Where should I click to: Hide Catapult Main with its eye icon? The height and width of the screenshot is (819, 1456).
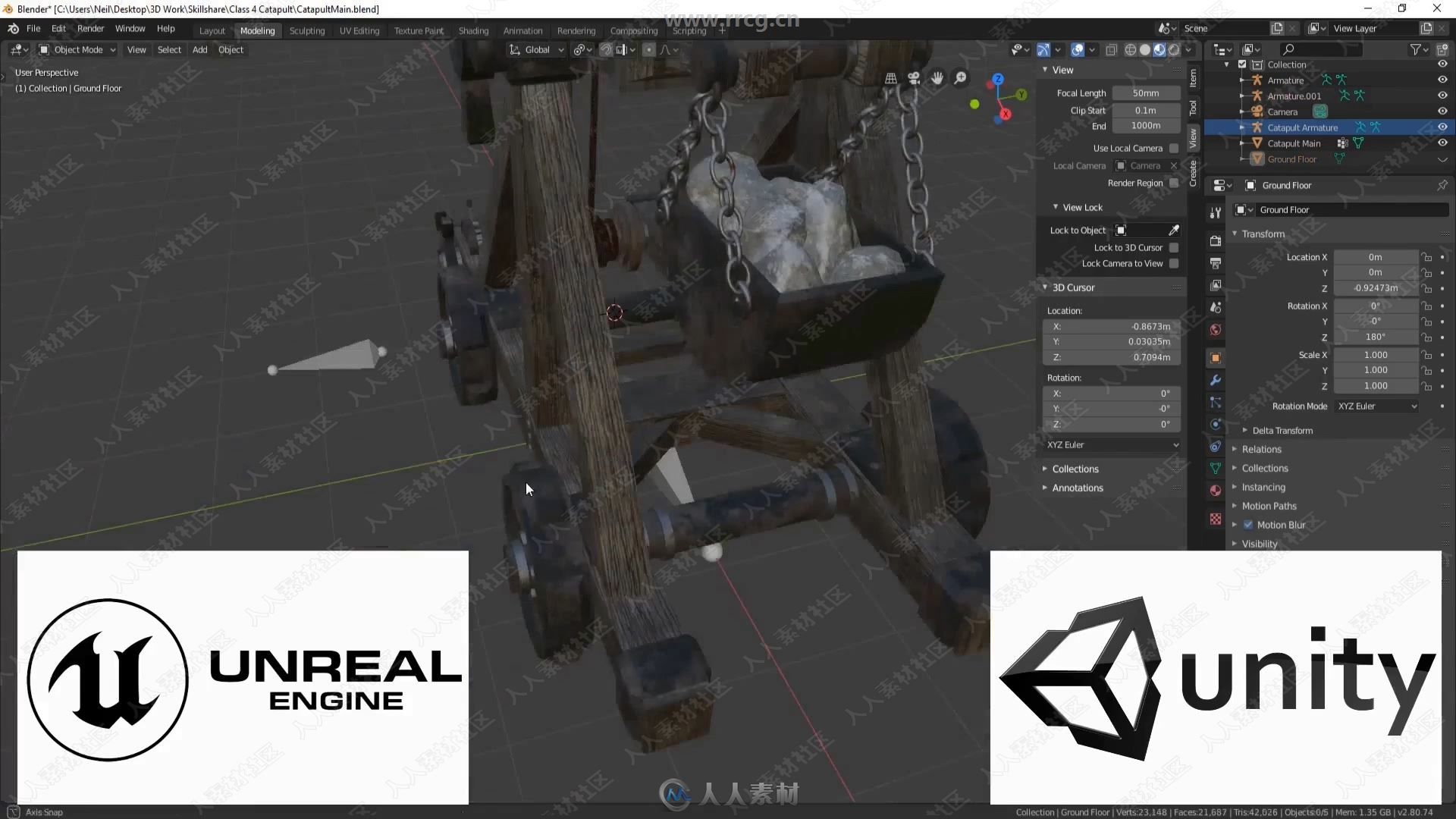click(1442, 143)
